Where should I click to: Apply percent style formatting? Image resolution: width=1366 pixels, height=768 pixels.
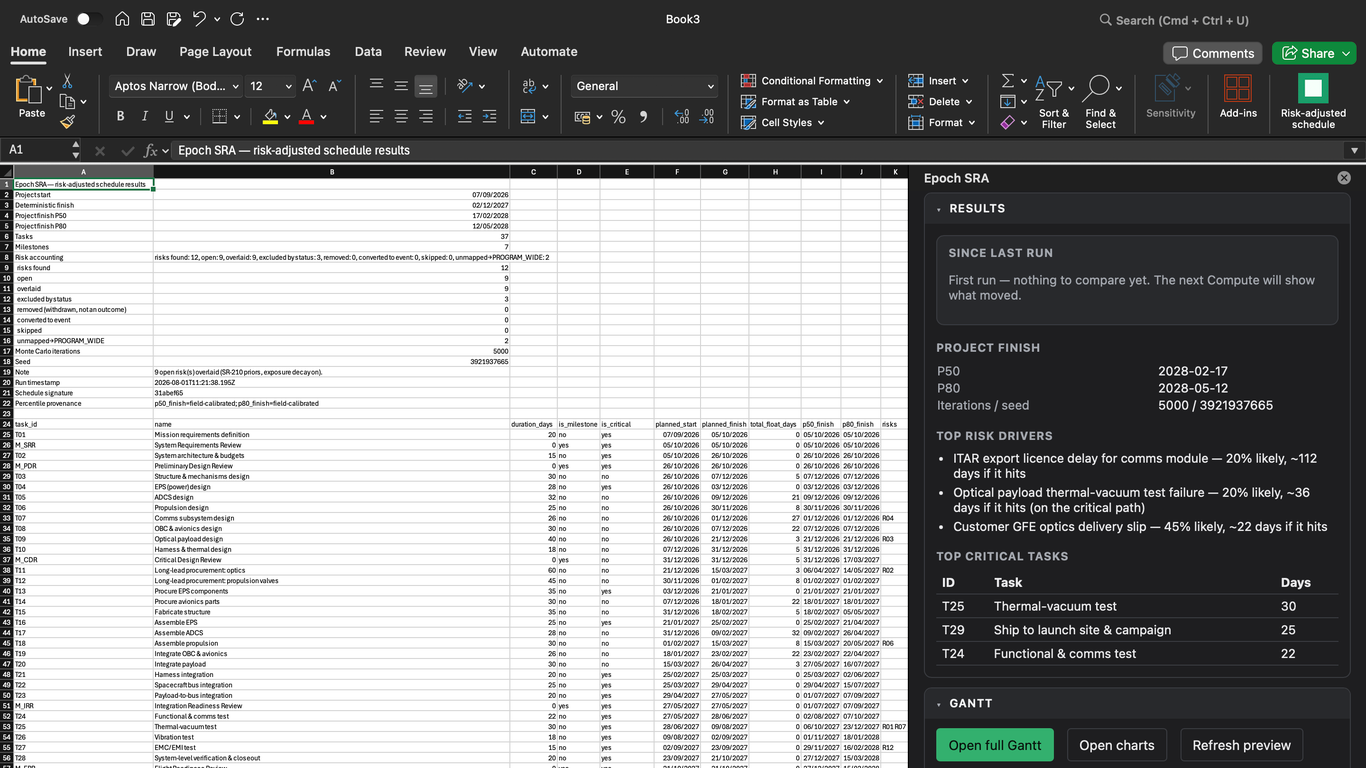pyautogui.click(x=618, y=117)
